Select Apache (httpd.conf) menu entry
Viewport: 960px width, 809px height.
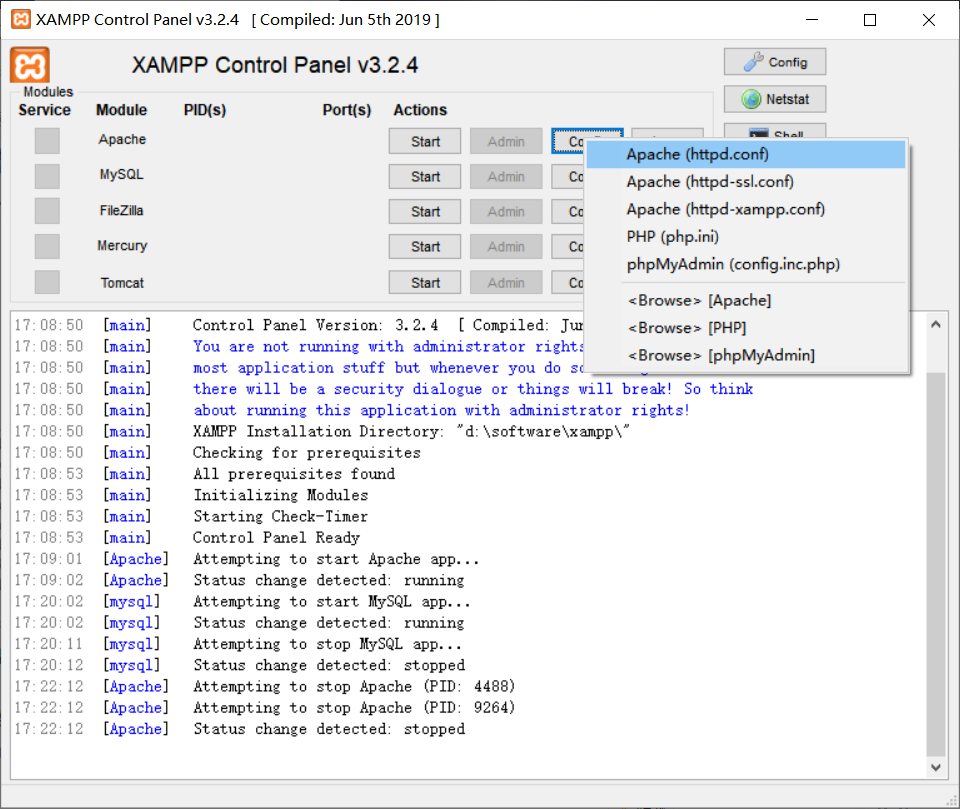(x=746, y=154)
